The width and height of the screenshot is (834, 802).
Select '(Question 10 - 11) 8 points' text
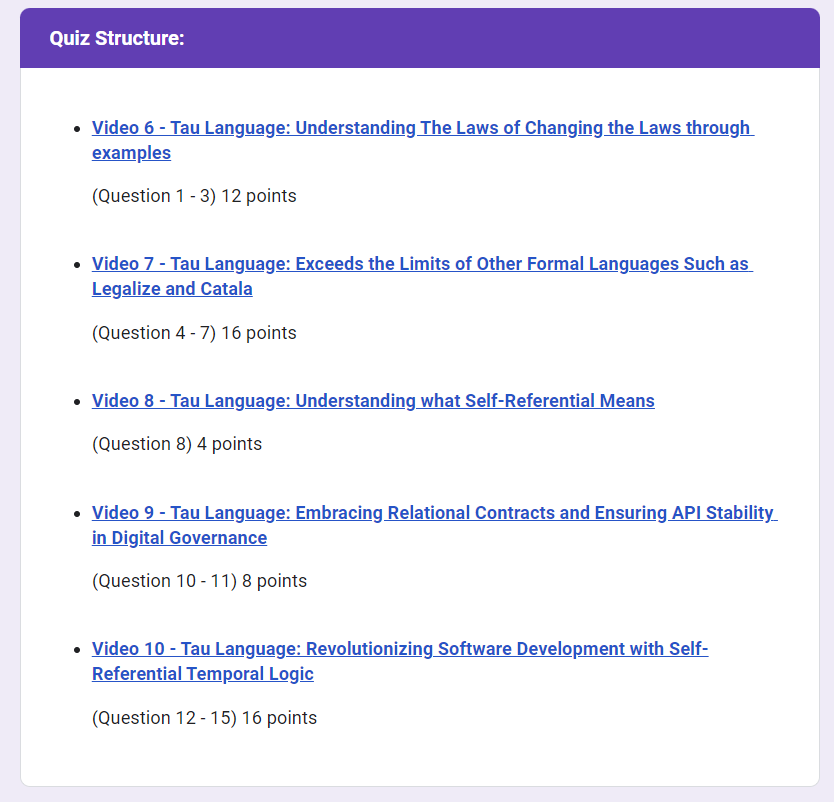click(x=199, y=581)
